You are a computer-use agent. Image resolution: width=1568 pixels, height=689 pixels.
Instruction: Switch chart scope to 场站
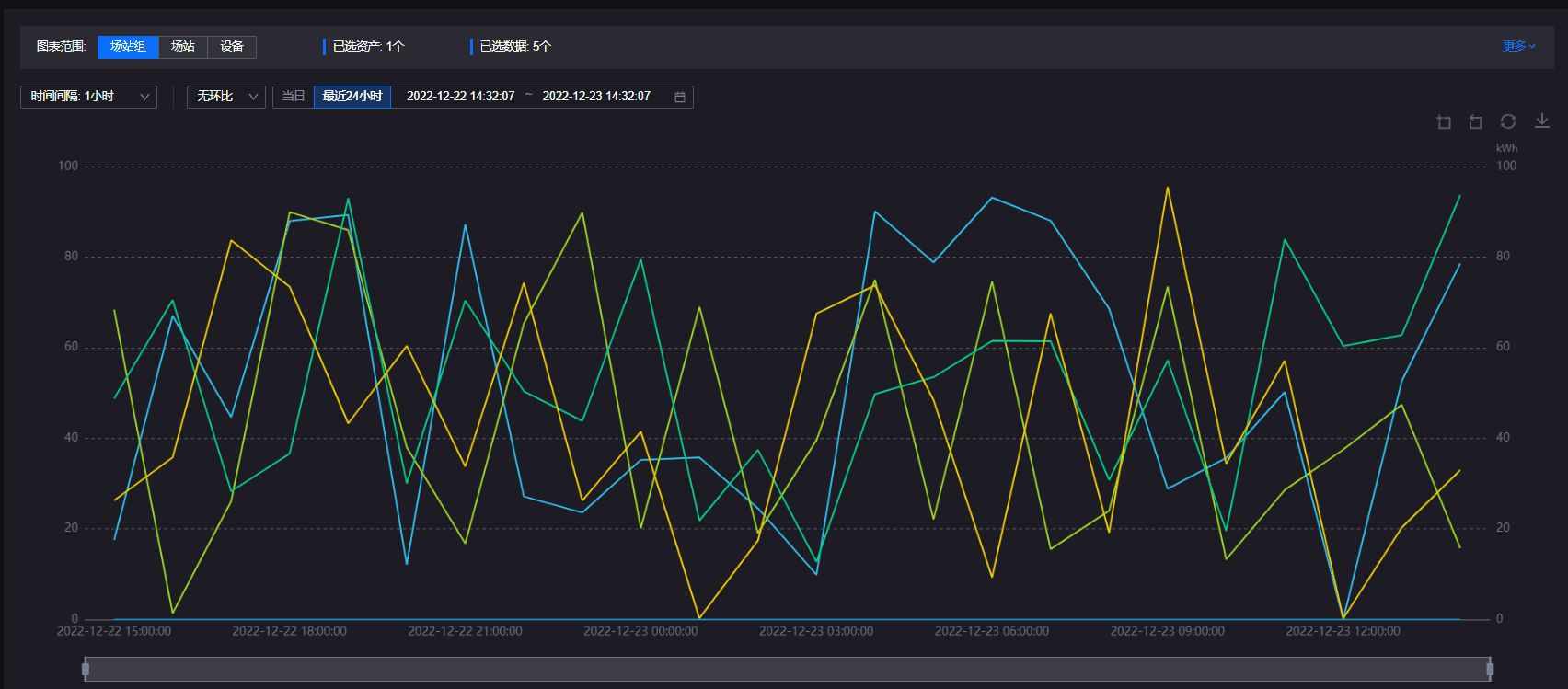[183, 47]
